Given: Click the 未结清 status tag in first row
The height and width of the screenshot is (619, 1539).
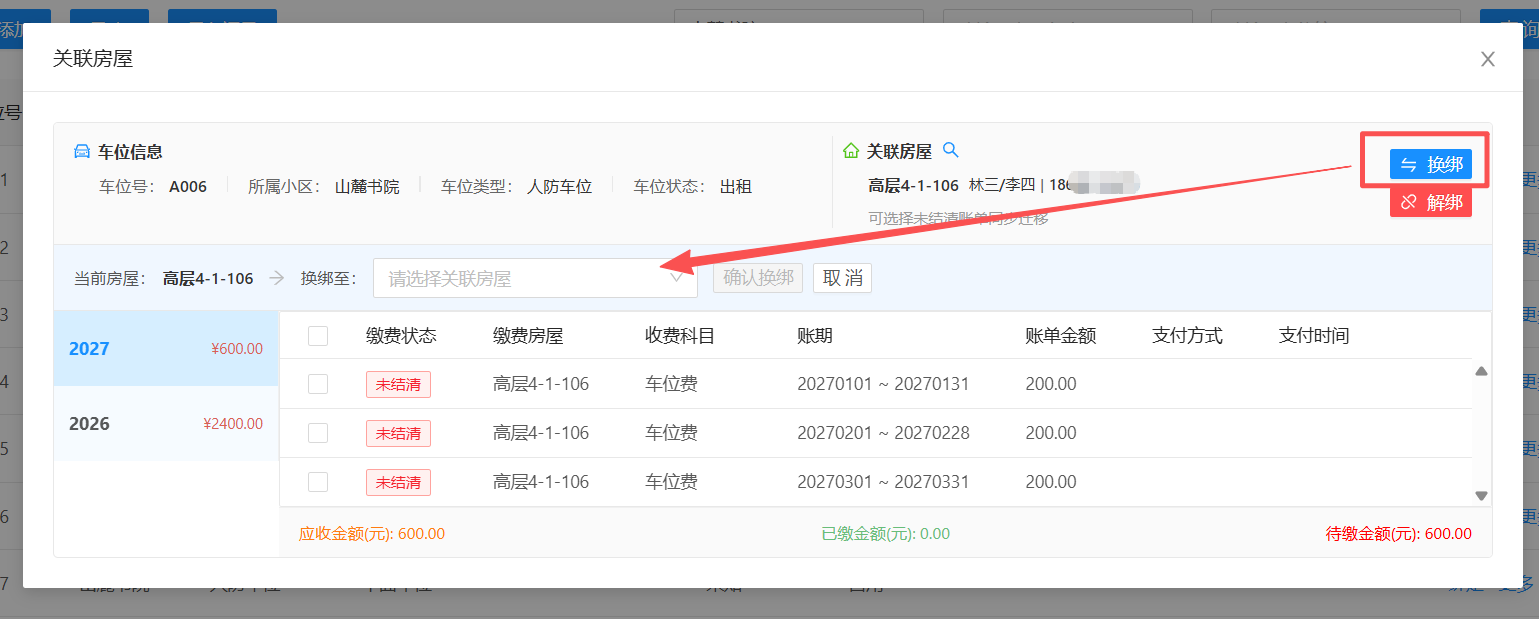Looking at the screenshot, I should click(398, 384).
